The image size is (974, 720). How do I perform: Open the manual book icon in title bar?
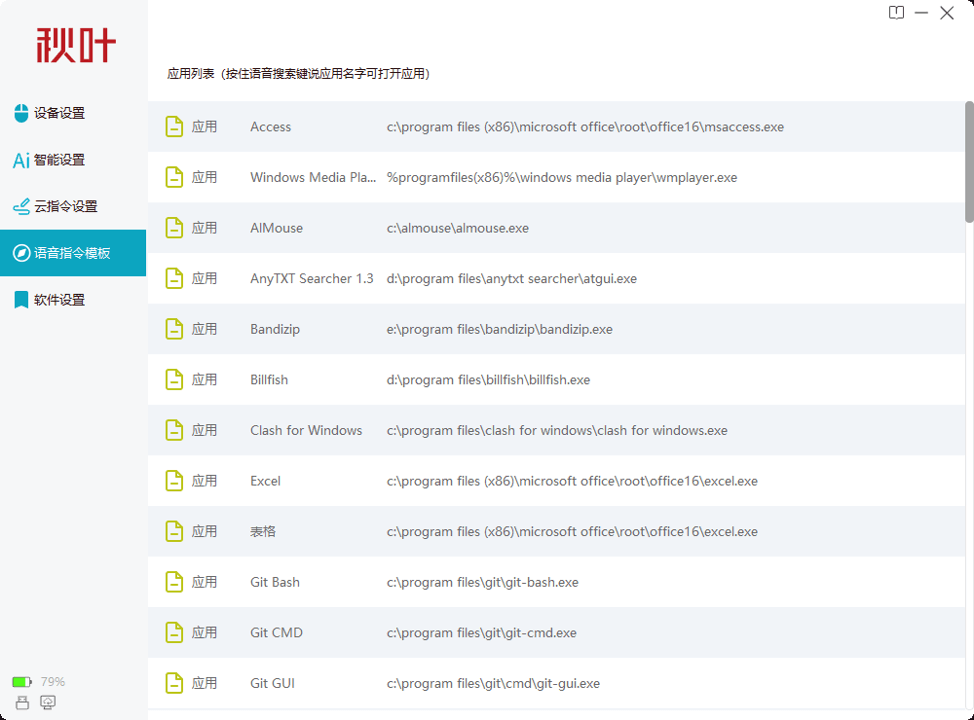(896, 12)
